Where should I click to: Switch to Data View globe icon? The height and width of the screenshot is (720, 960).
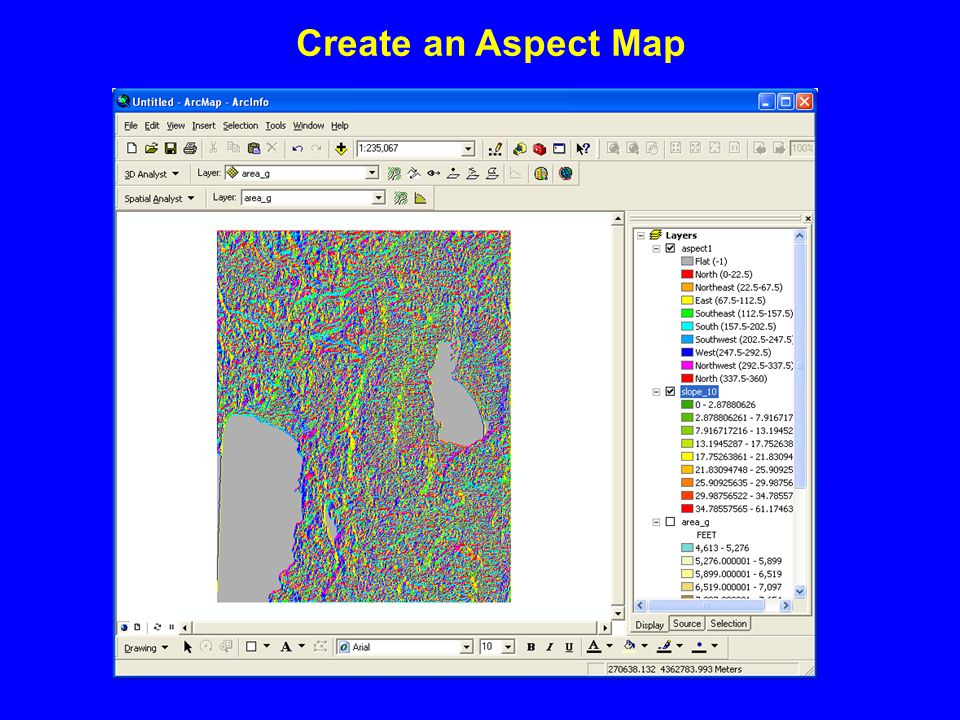[x=124, y=627]
